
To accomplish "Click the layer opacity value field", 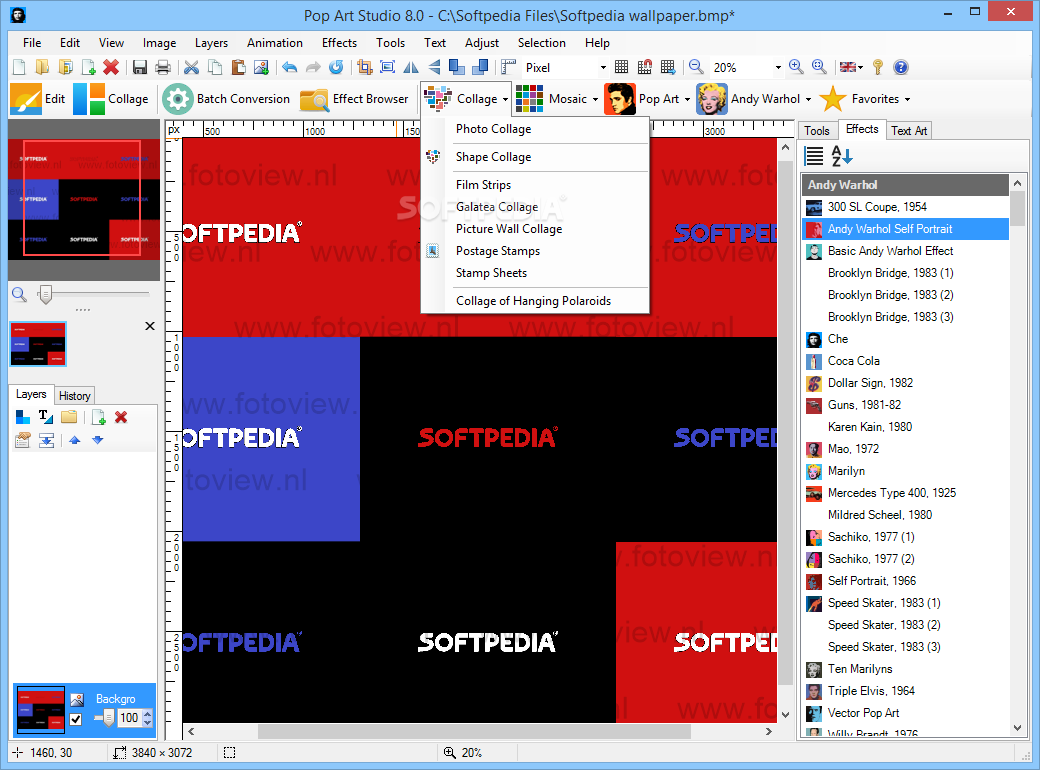I will point(129,718).
